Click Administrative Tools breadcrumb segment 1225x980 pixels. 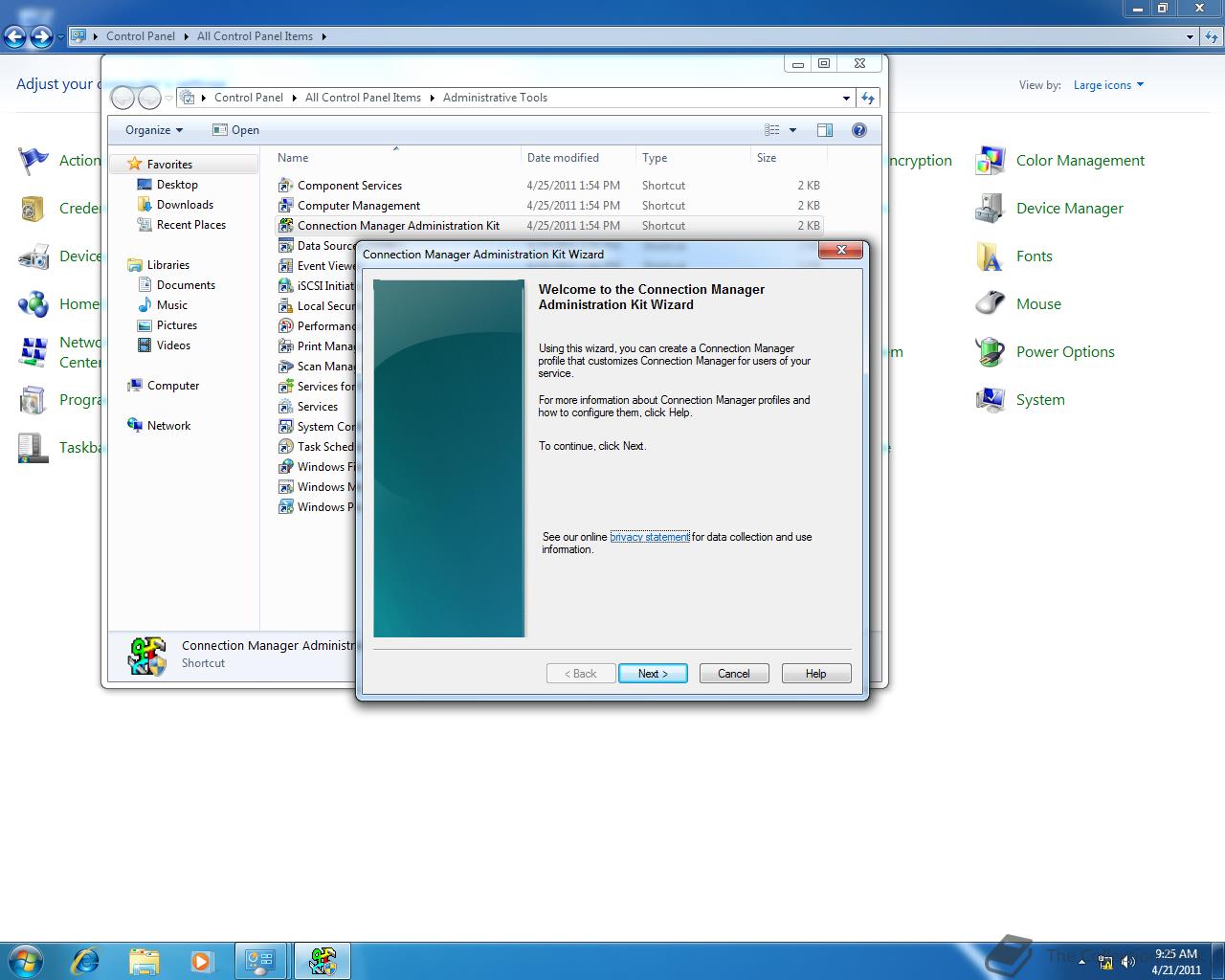point(495,98)
